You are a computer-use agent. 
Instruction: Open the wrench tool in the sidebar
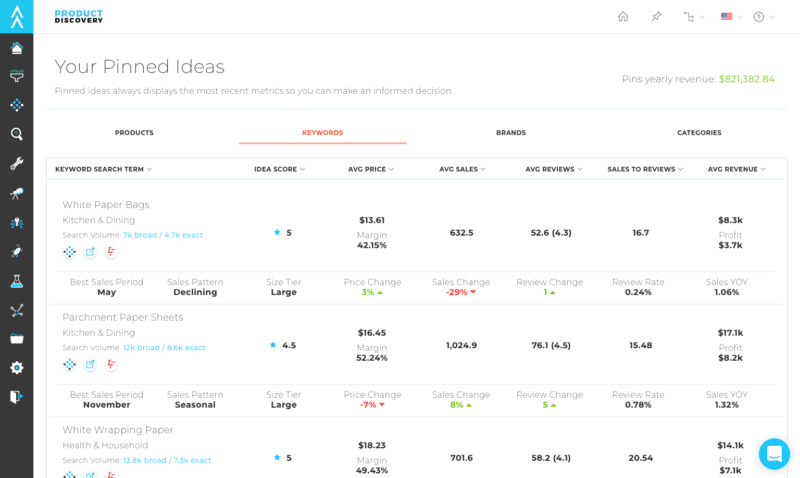coord(17,163)
